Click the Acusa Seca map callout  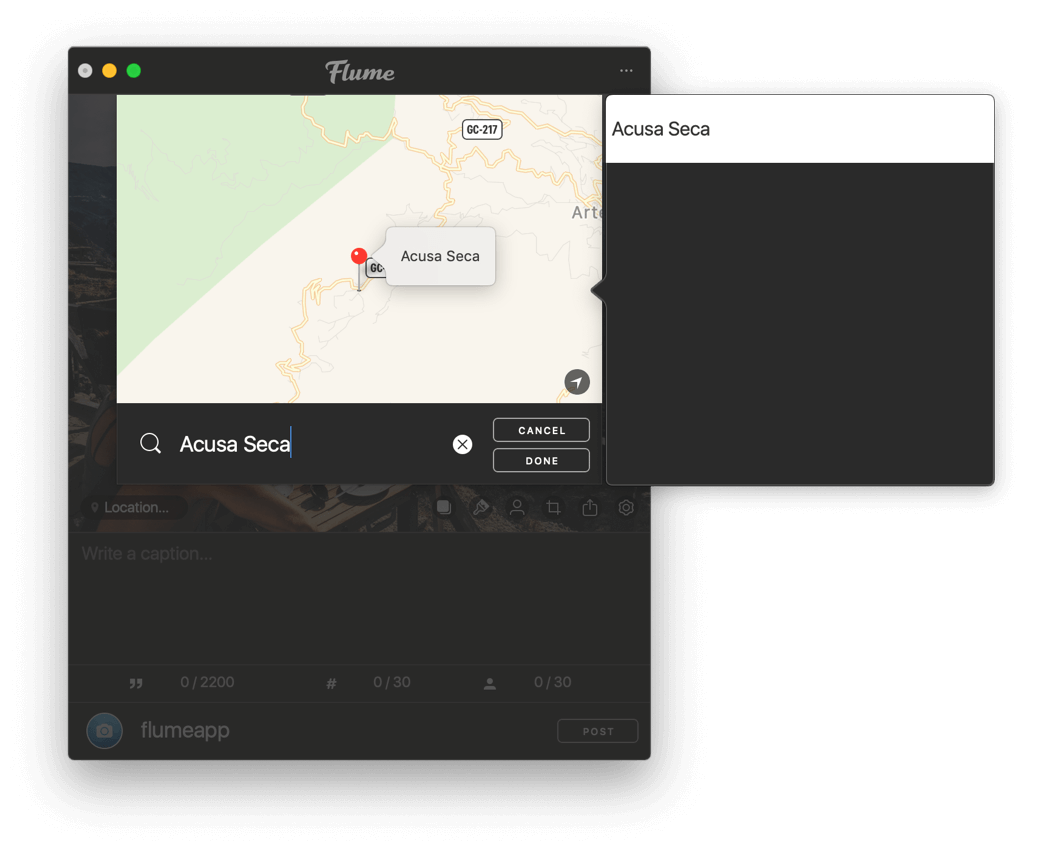[x=440, y=256]
